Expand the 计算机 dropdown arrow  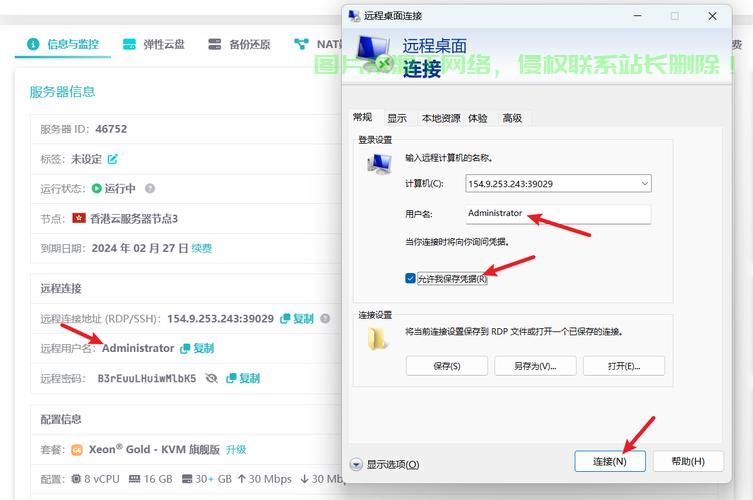tap(644, 183)
